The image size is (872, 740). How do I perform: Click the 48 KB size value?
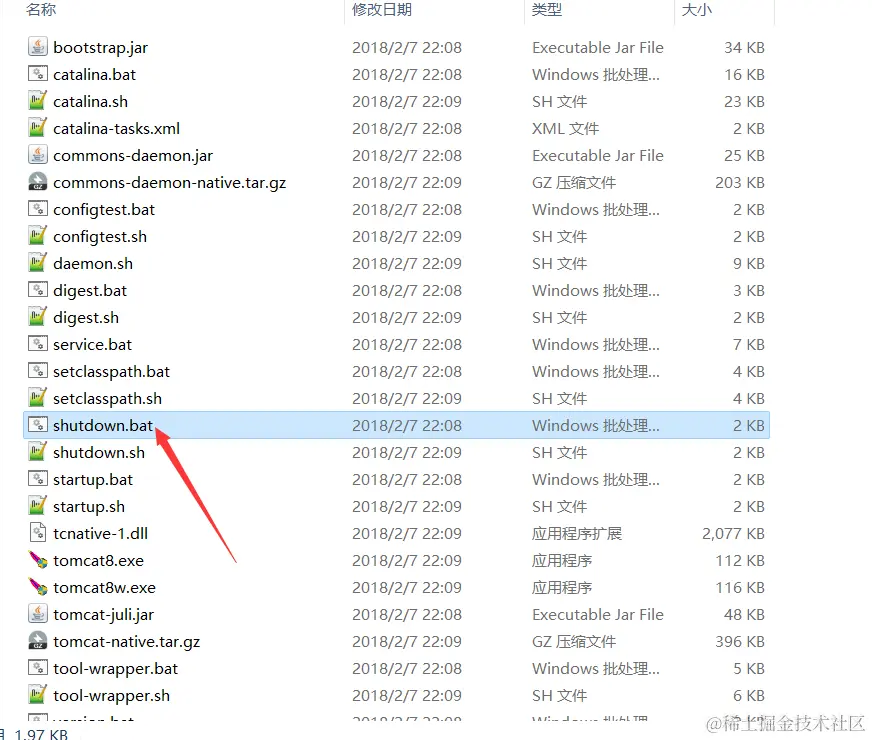click(x=744, y=614)
